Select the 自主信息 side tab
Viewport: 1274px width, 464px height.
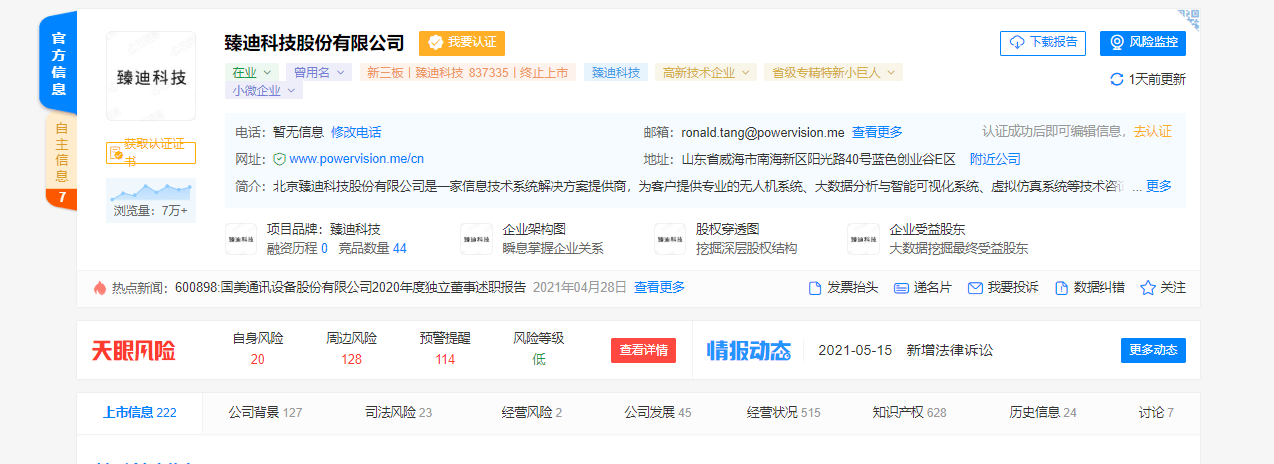[x=61, y=152]
